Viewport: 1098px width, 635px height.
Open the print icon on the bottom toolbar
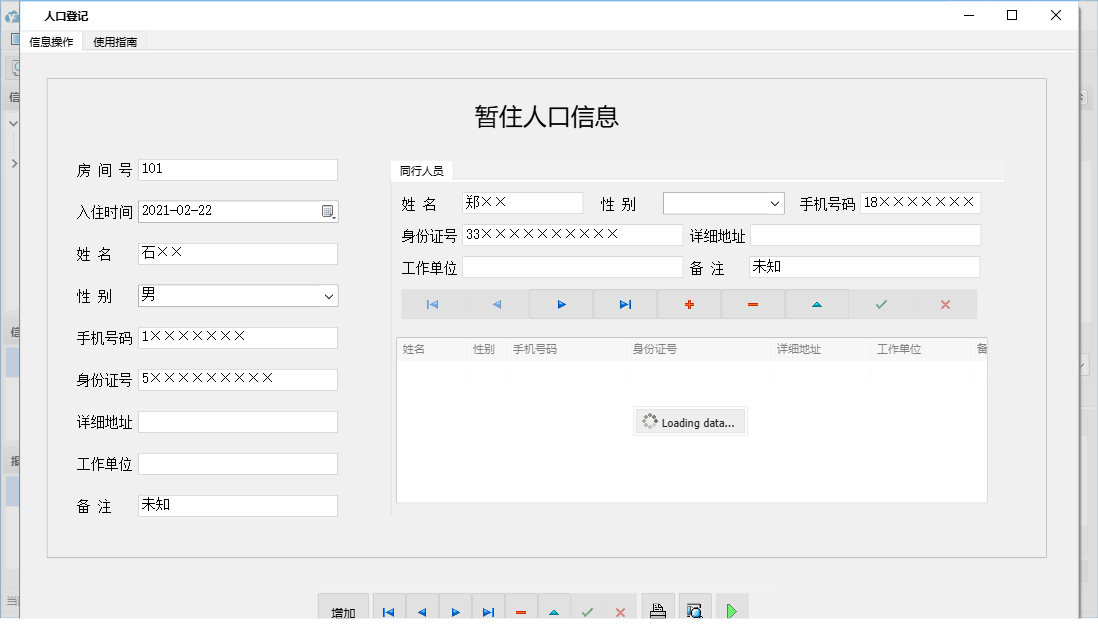pyautogui.click(x=657, y=607)
